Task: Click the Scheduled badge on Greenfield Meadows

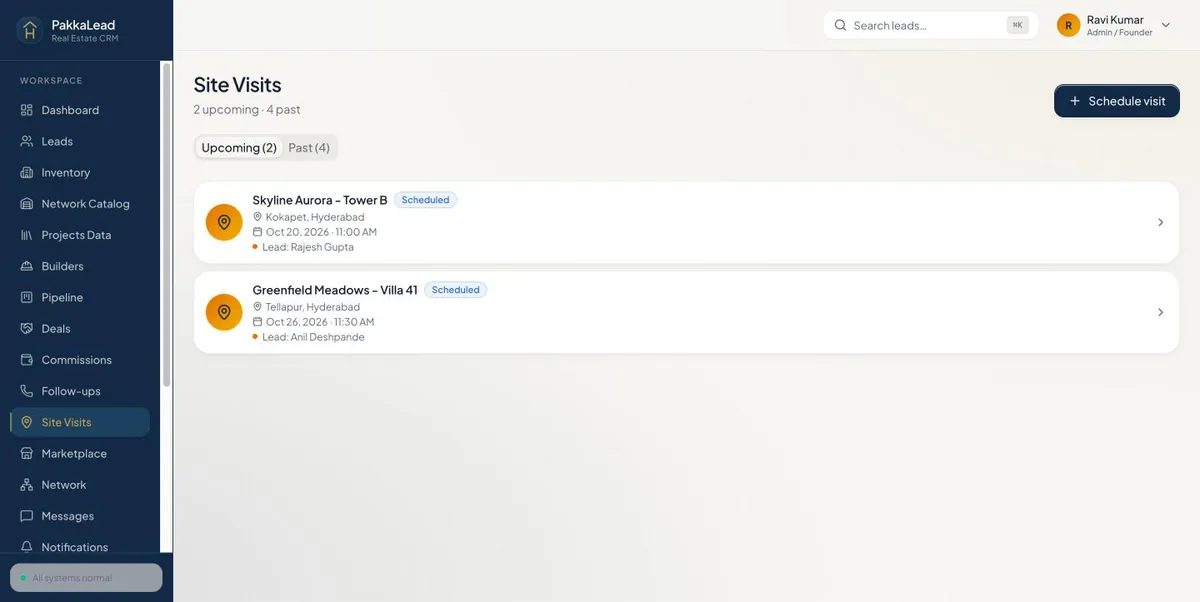Action: (x=455, y=290)
